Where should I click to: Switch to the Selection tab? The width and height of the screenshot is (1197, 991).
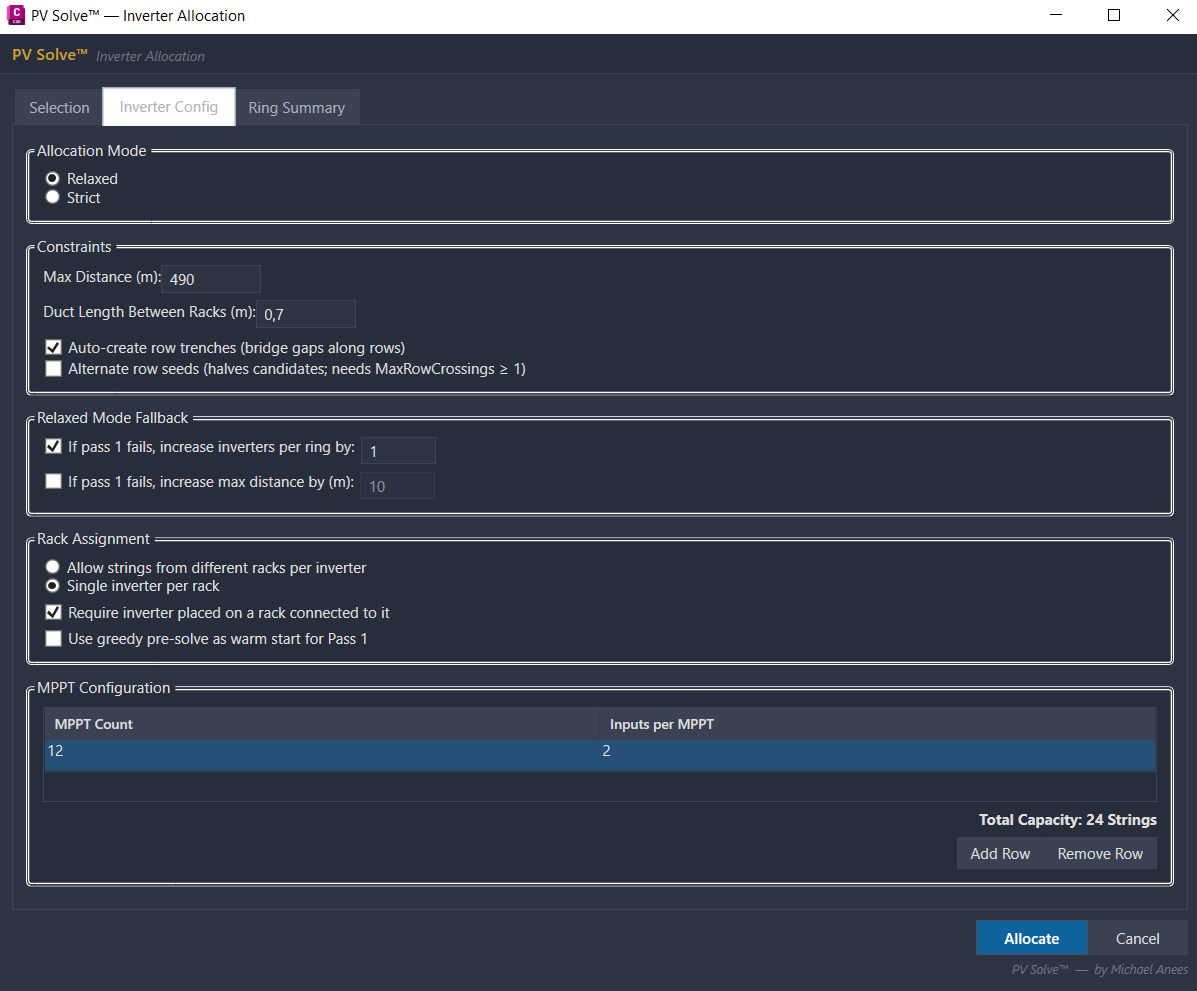[57, 107]
